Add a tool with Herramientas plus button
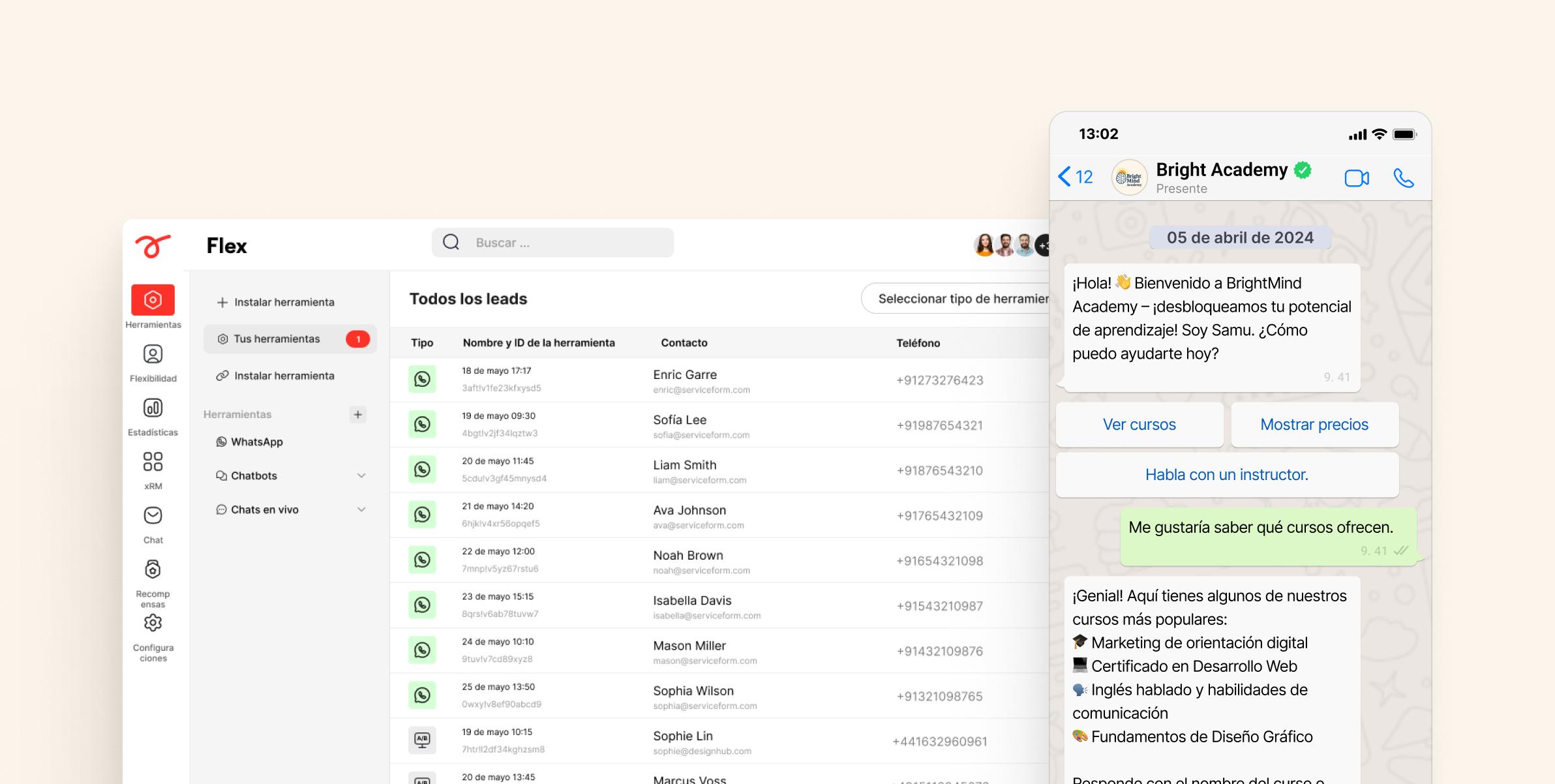The width and height of the screenshot is (1555, 784). coord(357,415)
